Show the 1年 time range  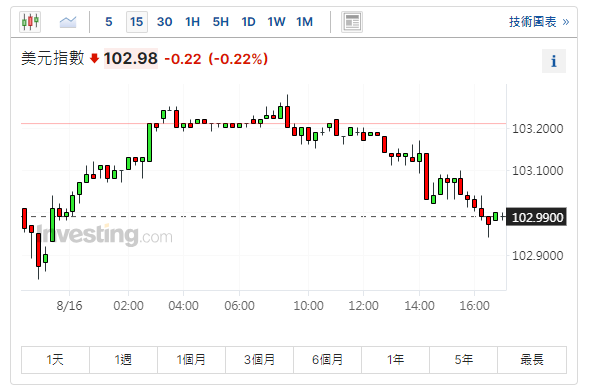point(395,359)
